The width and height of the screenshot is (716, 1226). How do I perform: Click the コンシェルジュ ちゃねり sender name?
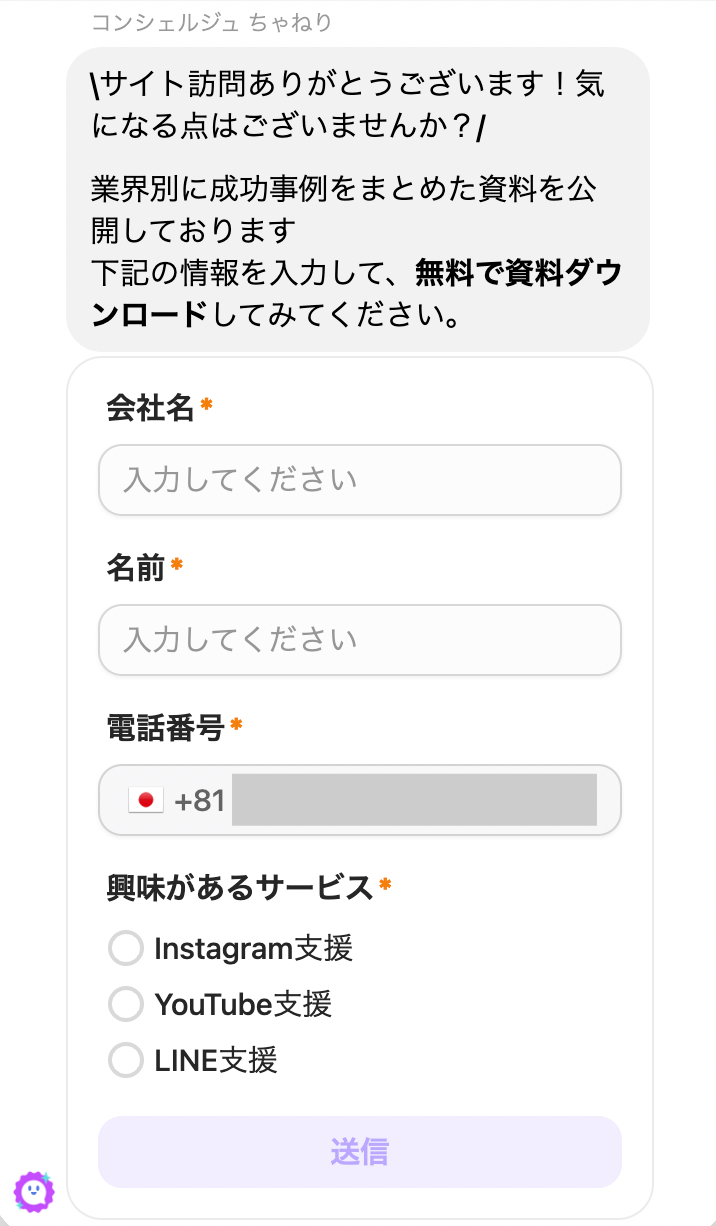tap(212, 22)
